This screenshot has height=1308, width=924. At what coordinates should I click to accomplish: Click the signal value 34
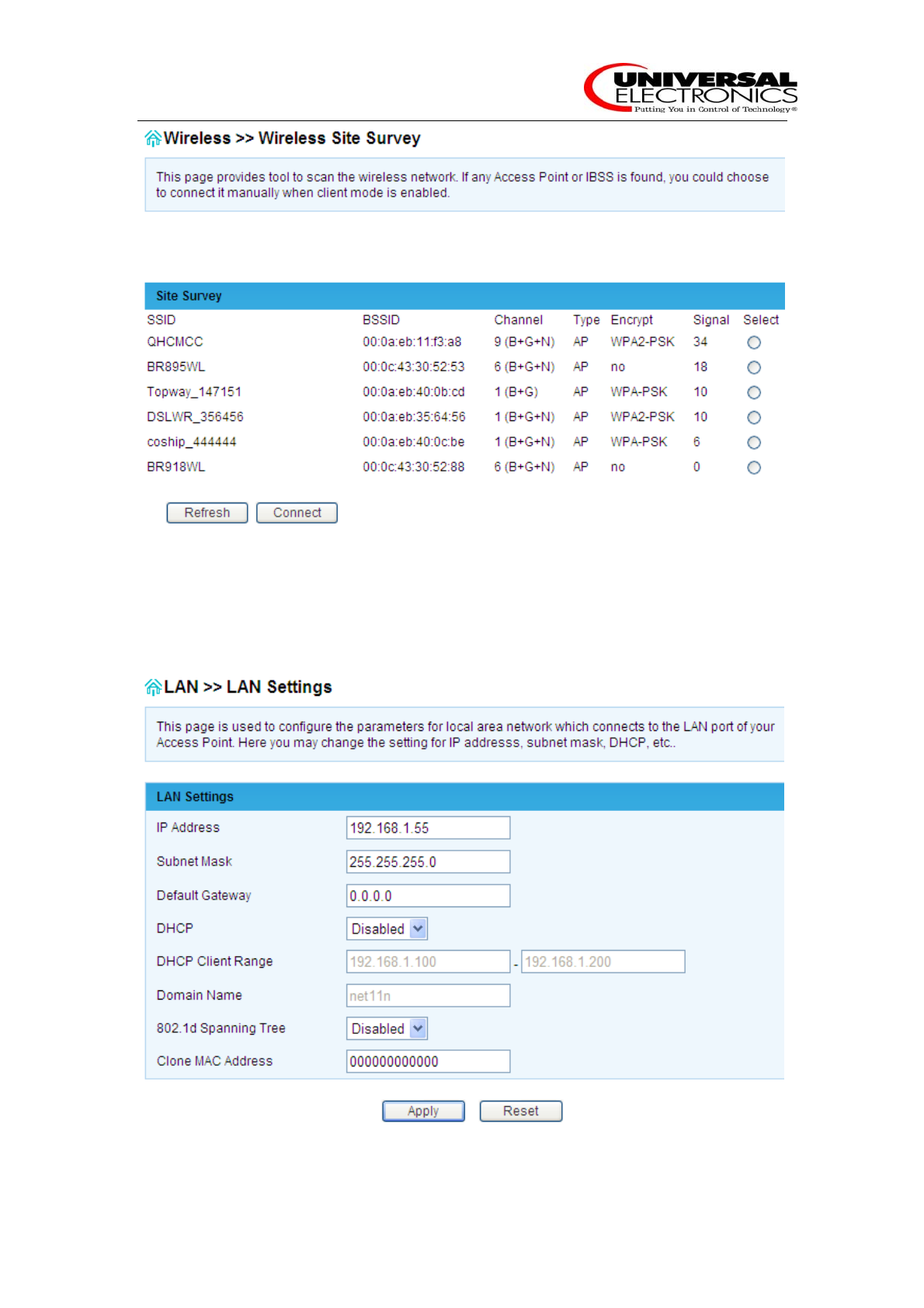pos(700,342)
